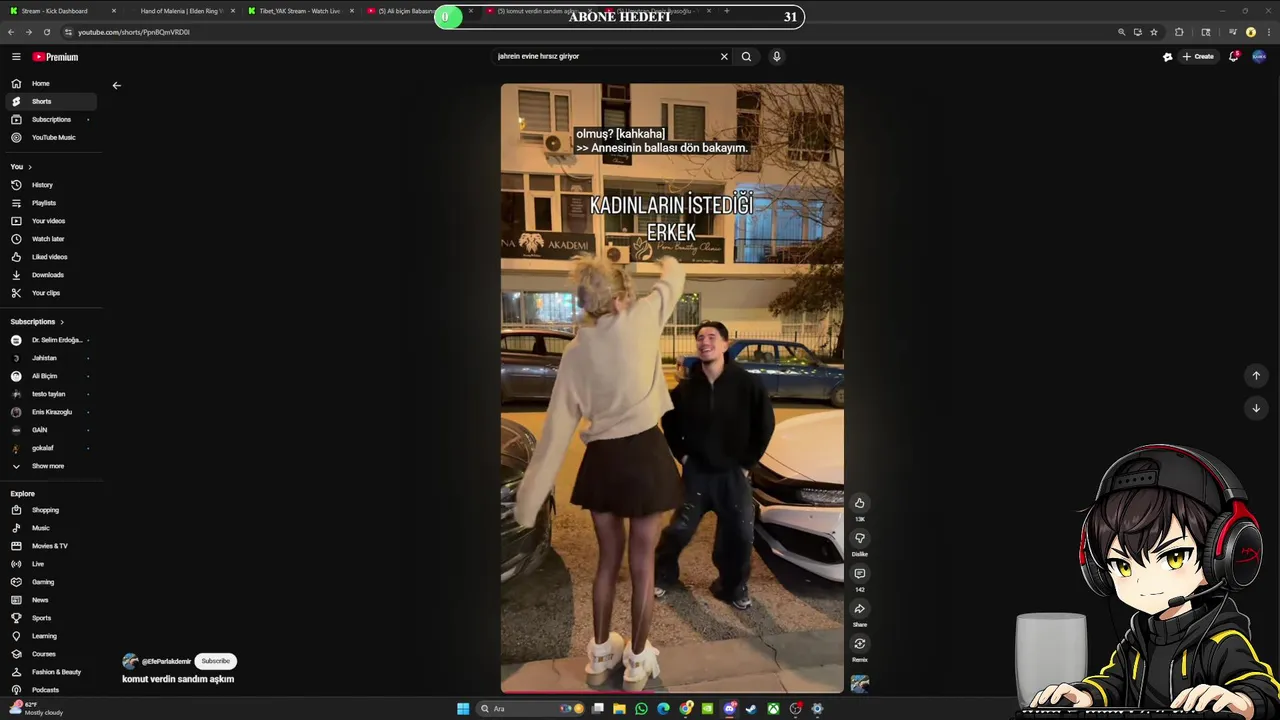Subscribe to EfeParlakdemir

(215, 661)
